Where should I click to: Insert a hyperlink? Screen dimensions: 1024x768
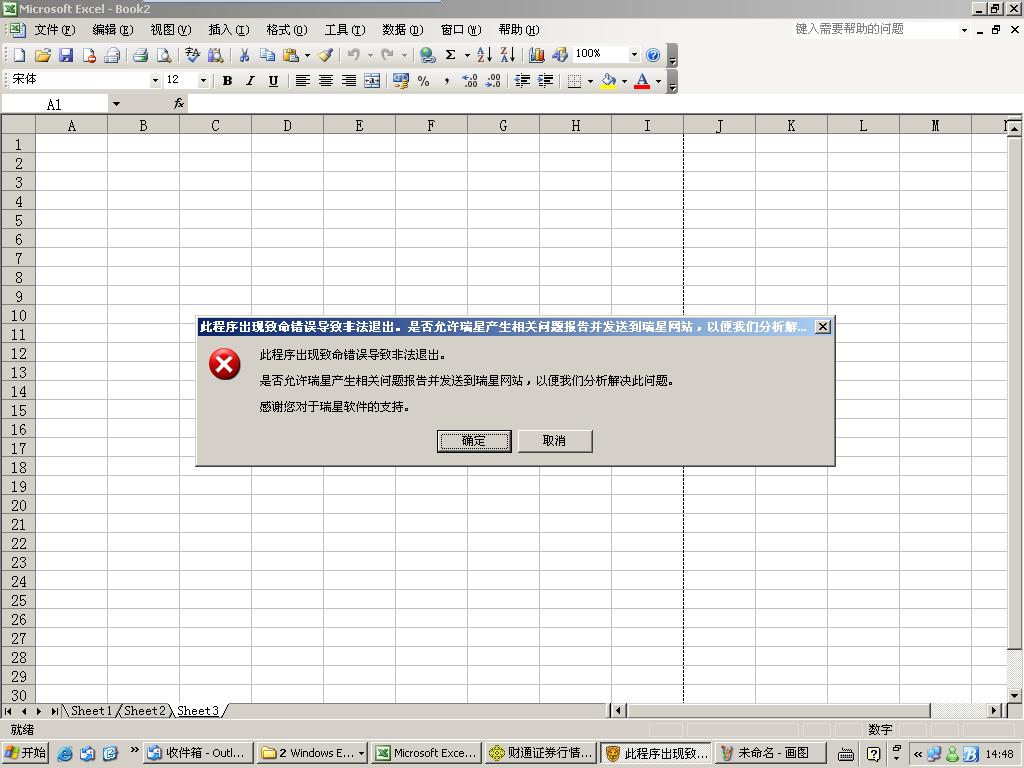coord(427,55)
